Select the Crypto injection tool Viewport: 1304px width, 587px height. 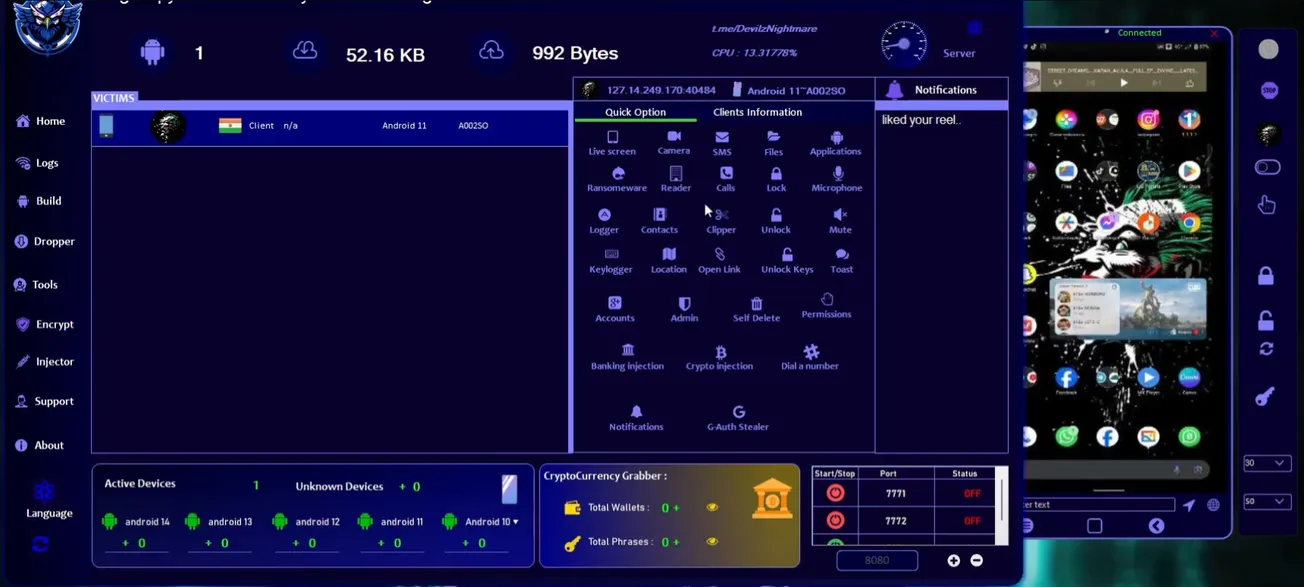pos(720,358)
